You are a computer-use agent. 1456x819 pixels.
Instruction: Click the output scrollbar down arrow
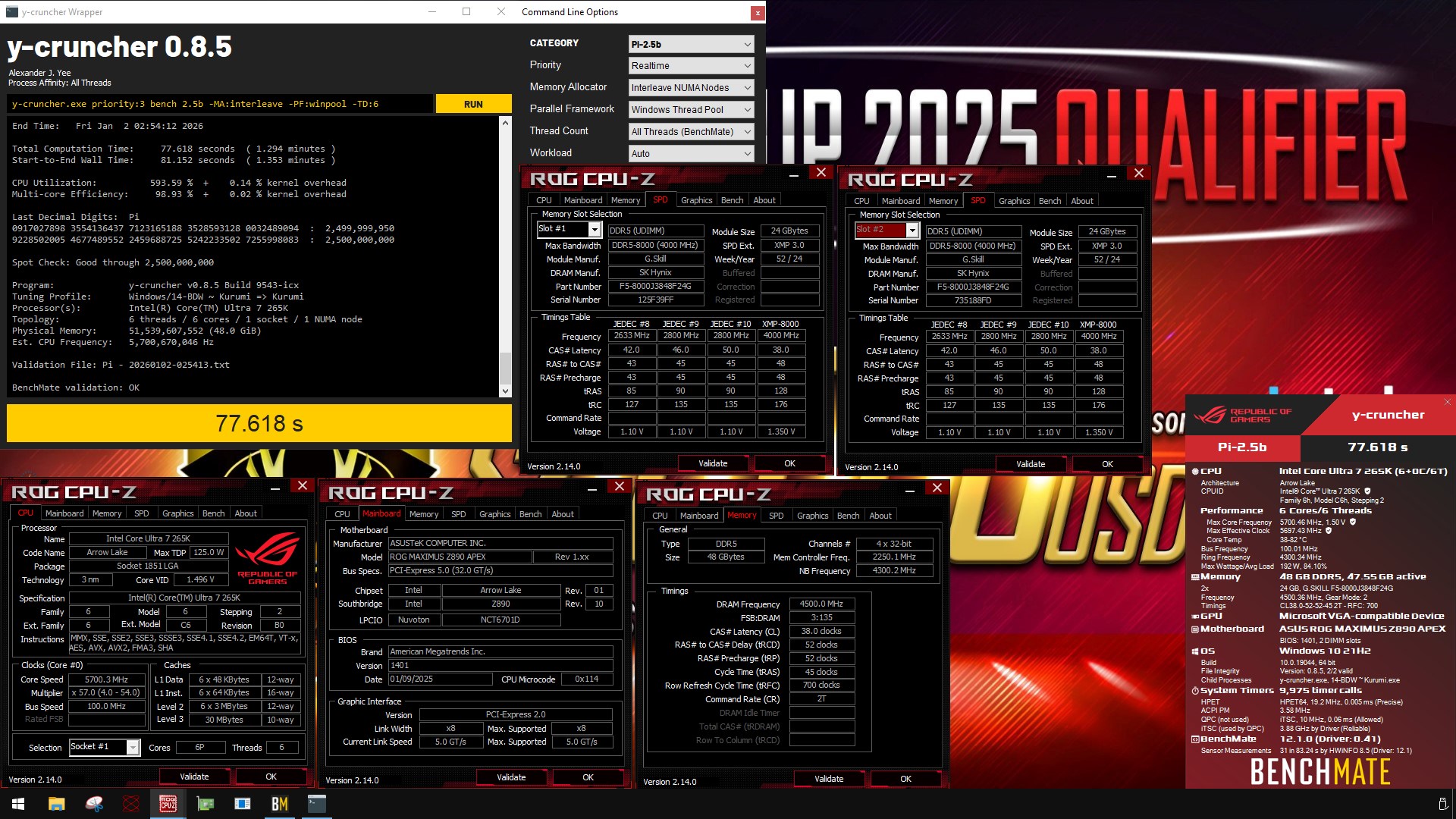coord(505,391)
